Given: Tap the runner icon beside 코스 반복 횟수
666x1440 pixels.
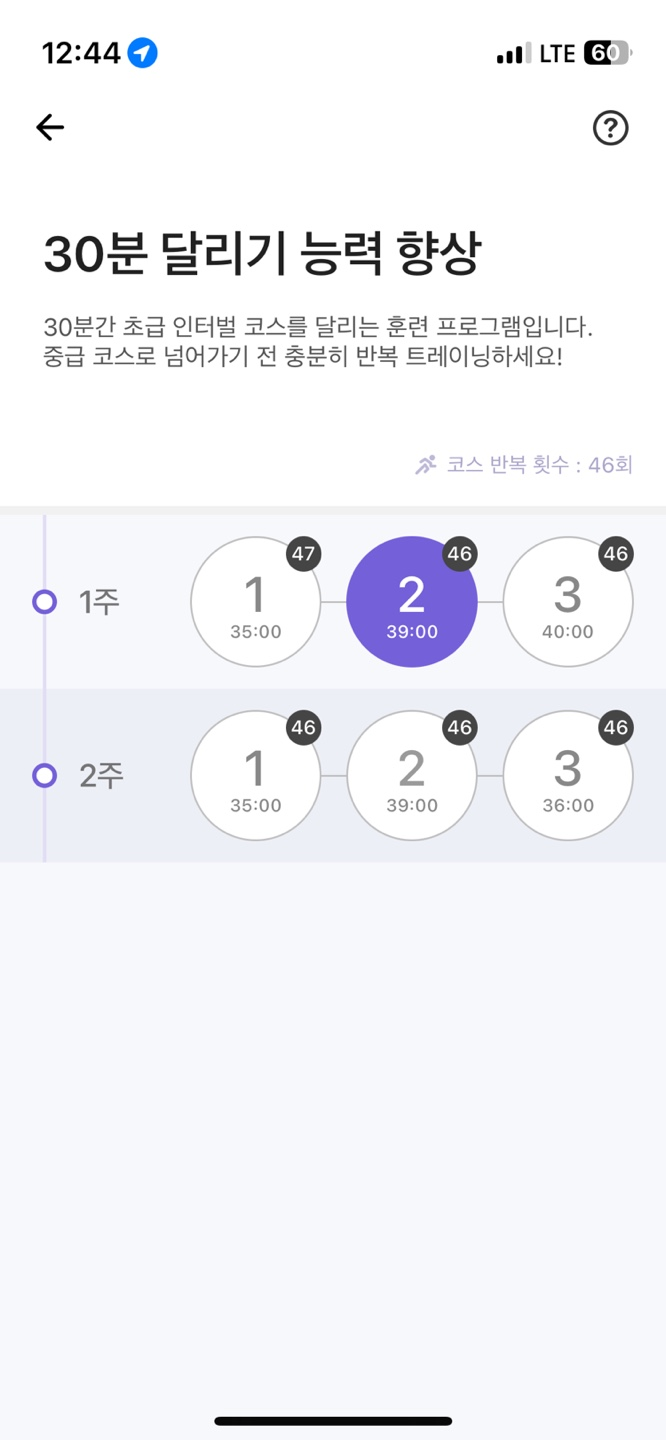Looking at the screenshot, I should coord(427,465).
